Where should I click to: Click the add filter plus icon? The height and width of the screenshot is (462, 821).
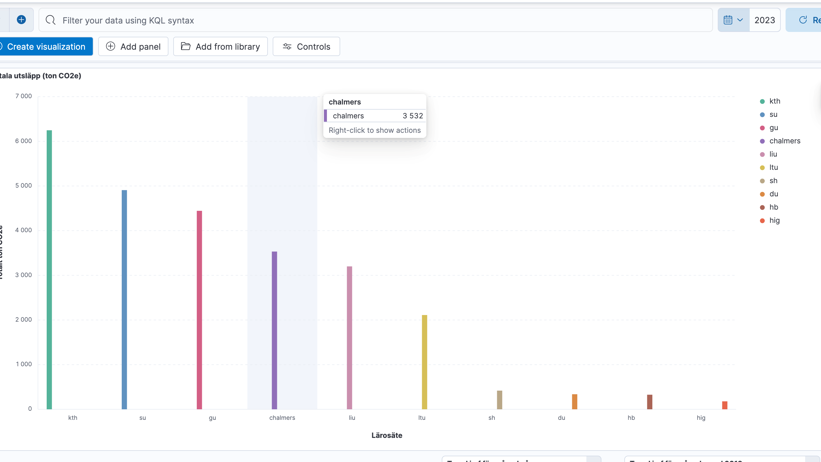point(21,20)
